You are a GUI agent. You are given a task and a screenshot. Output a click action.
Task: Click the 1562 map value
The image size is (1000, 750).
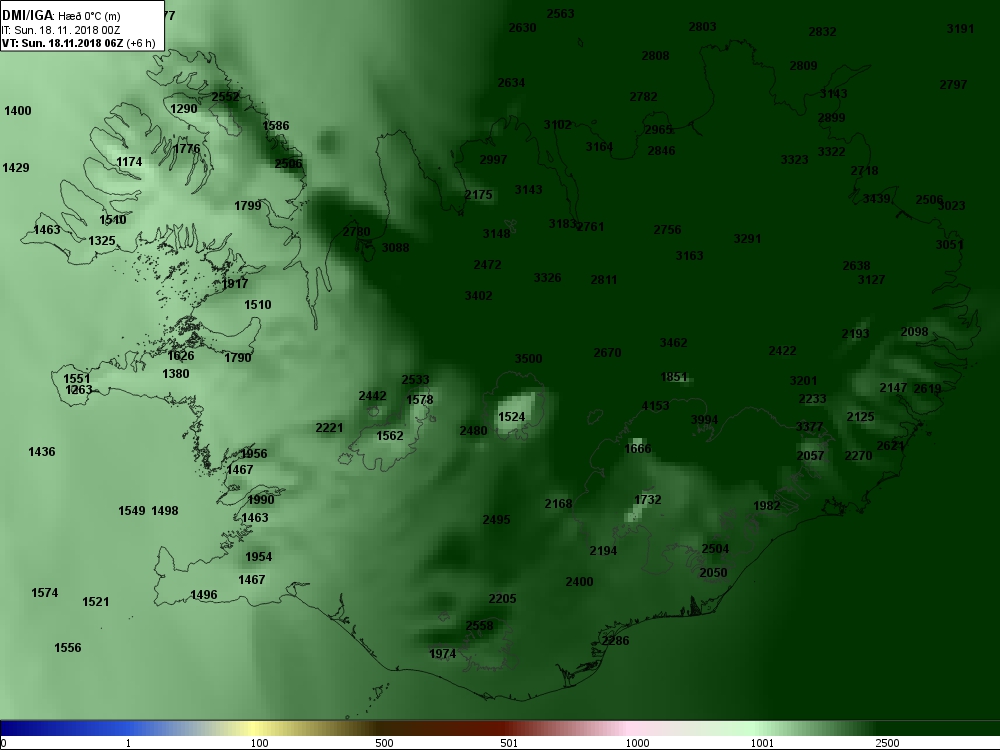click(x=390, y=436)
